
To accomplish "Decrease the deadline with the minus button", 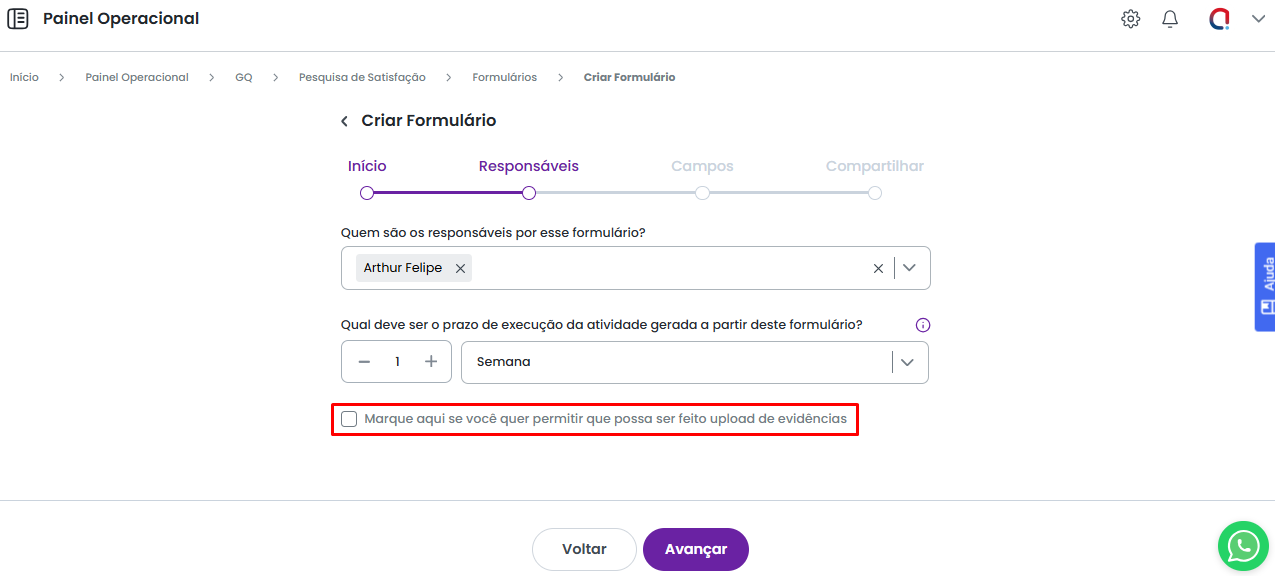I will tap(364, 362).
